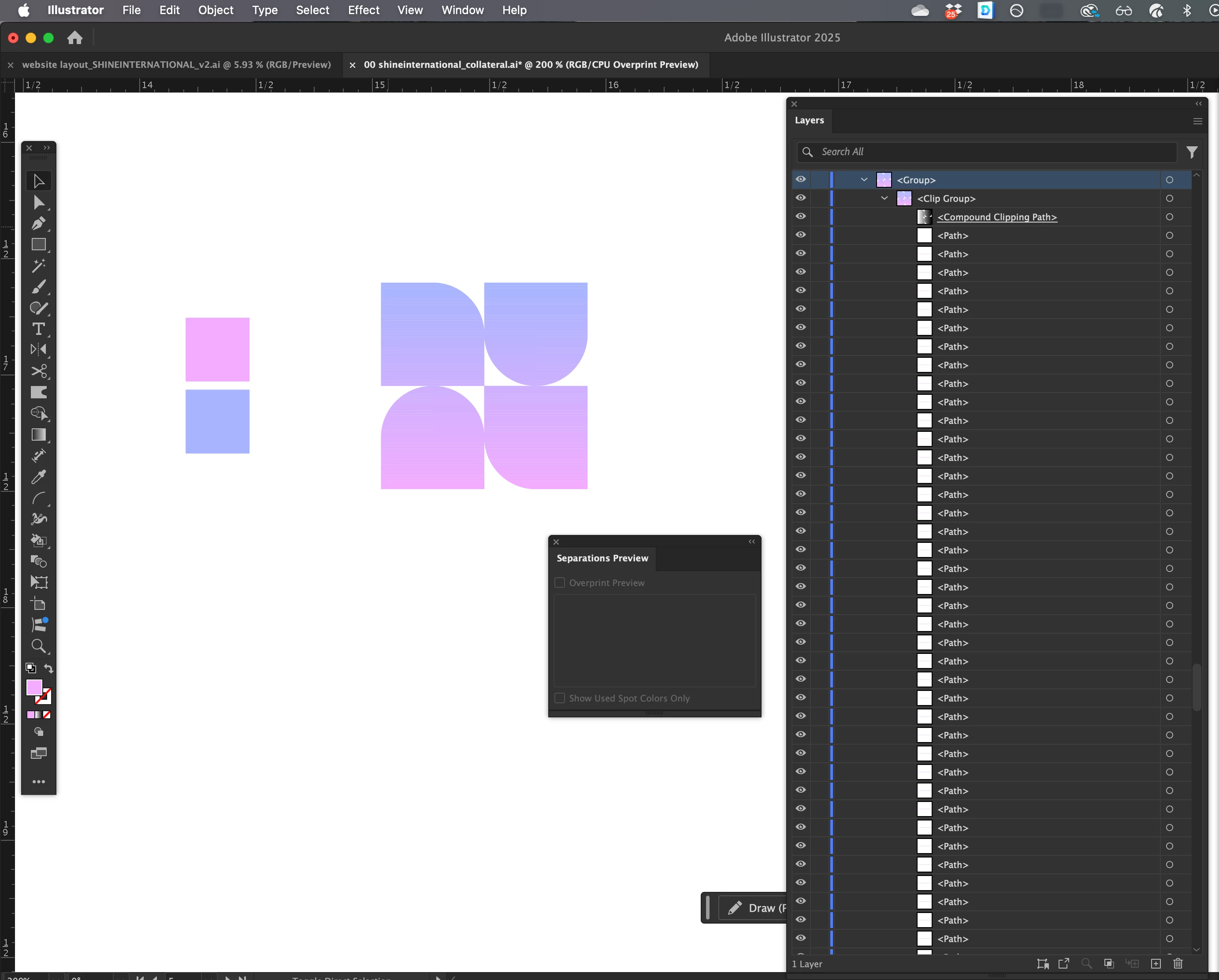The height and width of the screenshot is (980, 1219).
Task: Collapse the Clip Group chevron
Action: click(x=885, y=198)
